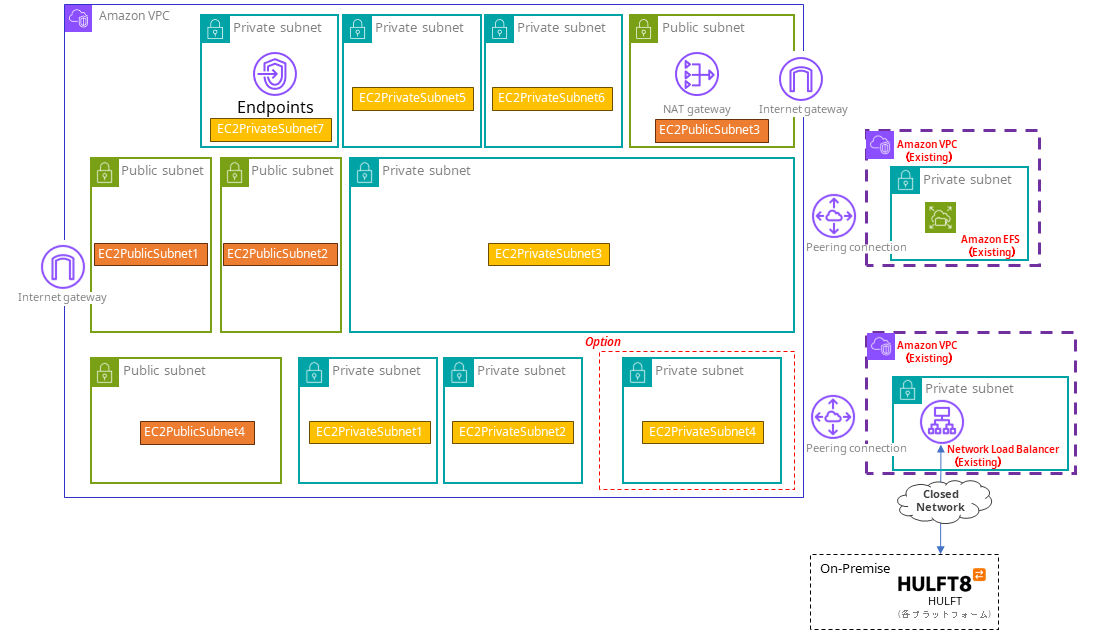The width and height of the screenshot is (1096, 631).
Task: Click the NAT gateway caption
Action: tap(697, 109)
